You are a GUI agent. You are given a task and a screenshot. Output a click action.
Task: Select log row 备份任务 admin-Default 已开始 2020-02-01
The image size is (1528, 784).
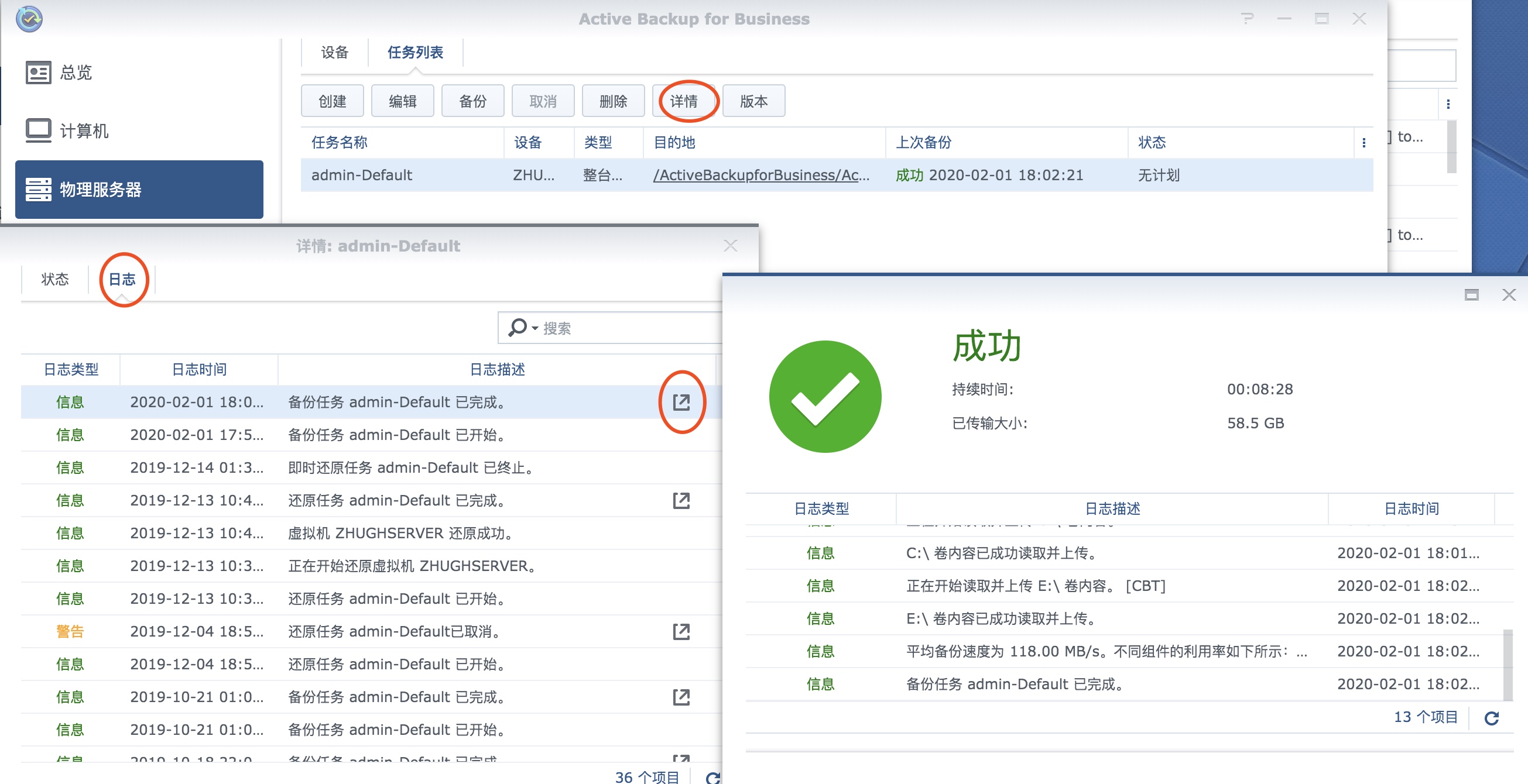(371, 435)
